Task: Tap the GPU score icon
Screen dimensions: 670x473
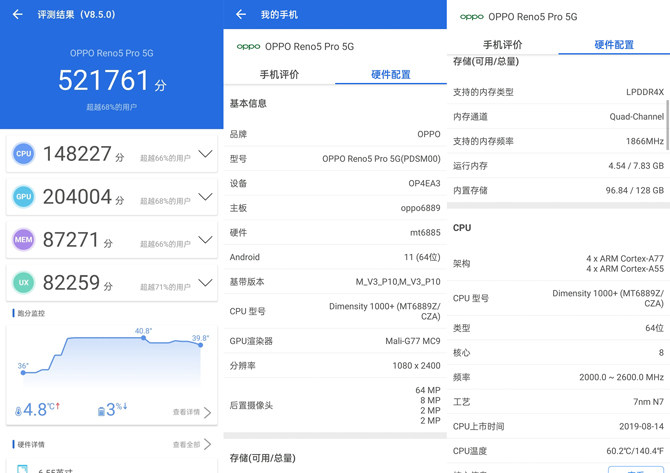Action: pyautogui.click(x=24, y=197)
